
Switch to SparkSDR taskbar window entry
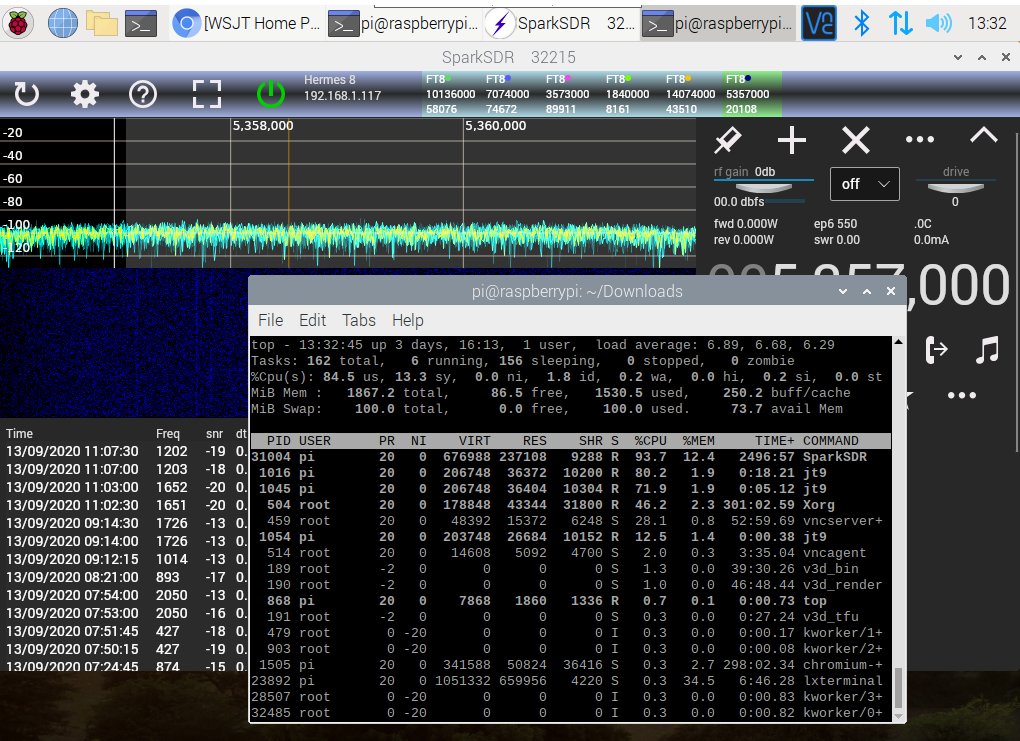tap(561, 24)
